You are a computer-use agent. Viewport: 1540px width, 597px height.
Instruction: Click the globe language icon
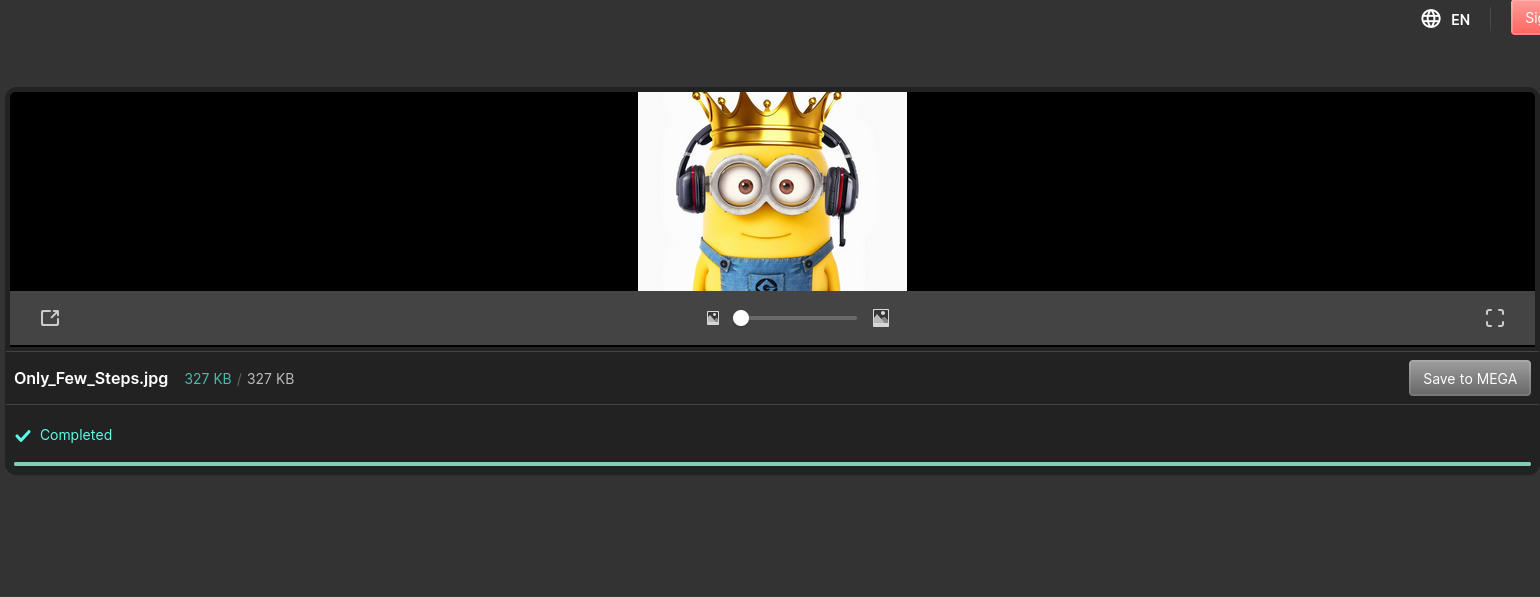(x=1431, y=19)
